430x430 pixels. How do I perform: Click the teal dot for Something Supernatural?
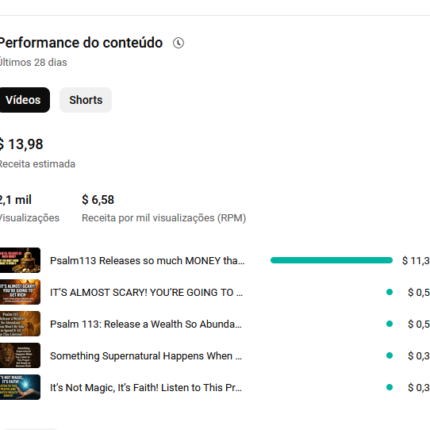coord(389,355)
